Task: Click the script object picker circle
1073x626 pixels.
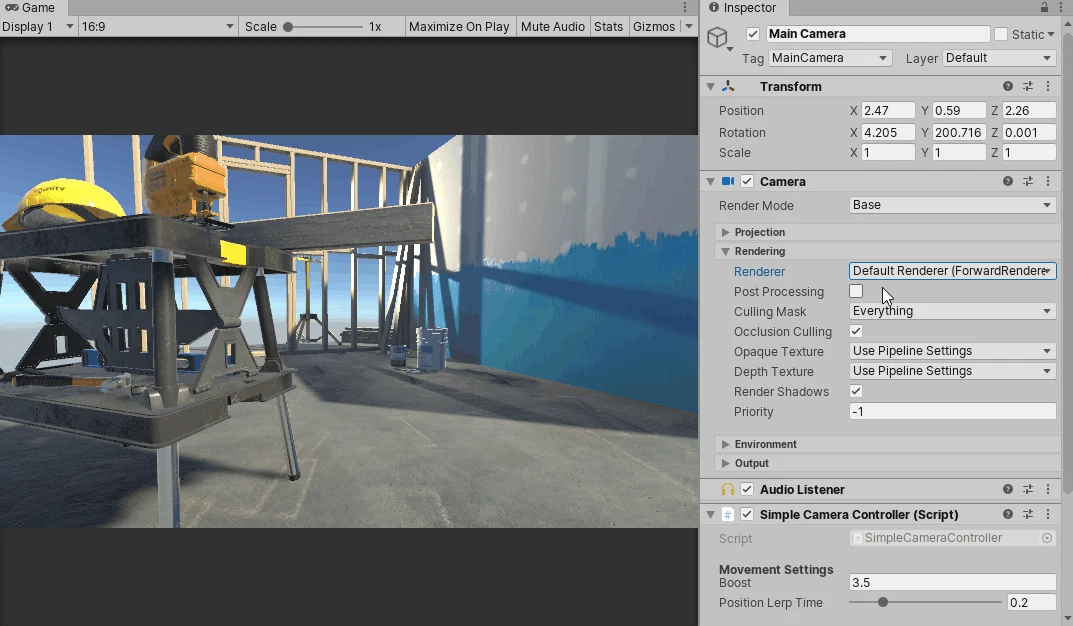Action: pos(1047,538)
